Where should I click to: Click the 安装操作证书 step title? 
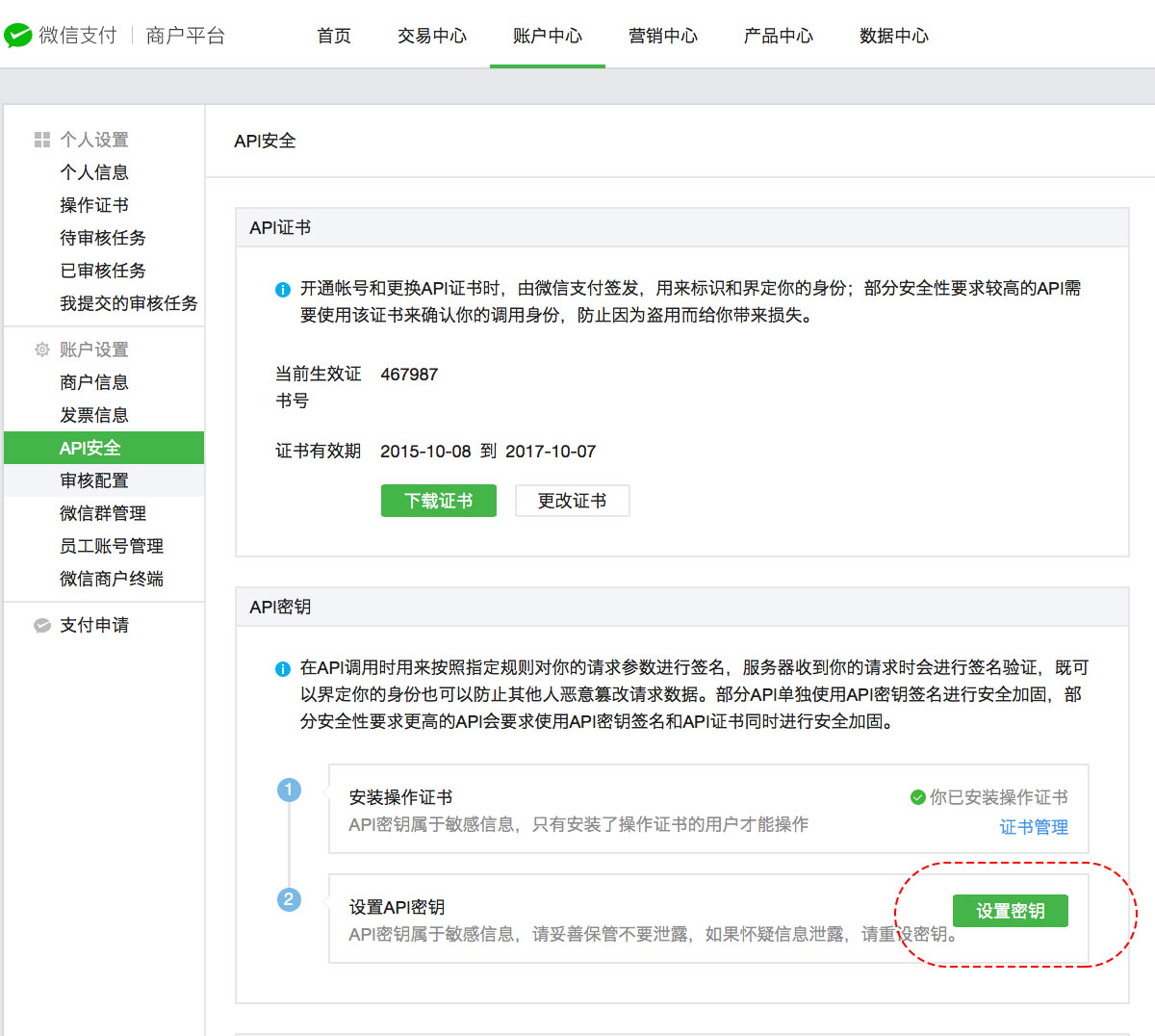[400, 797]
